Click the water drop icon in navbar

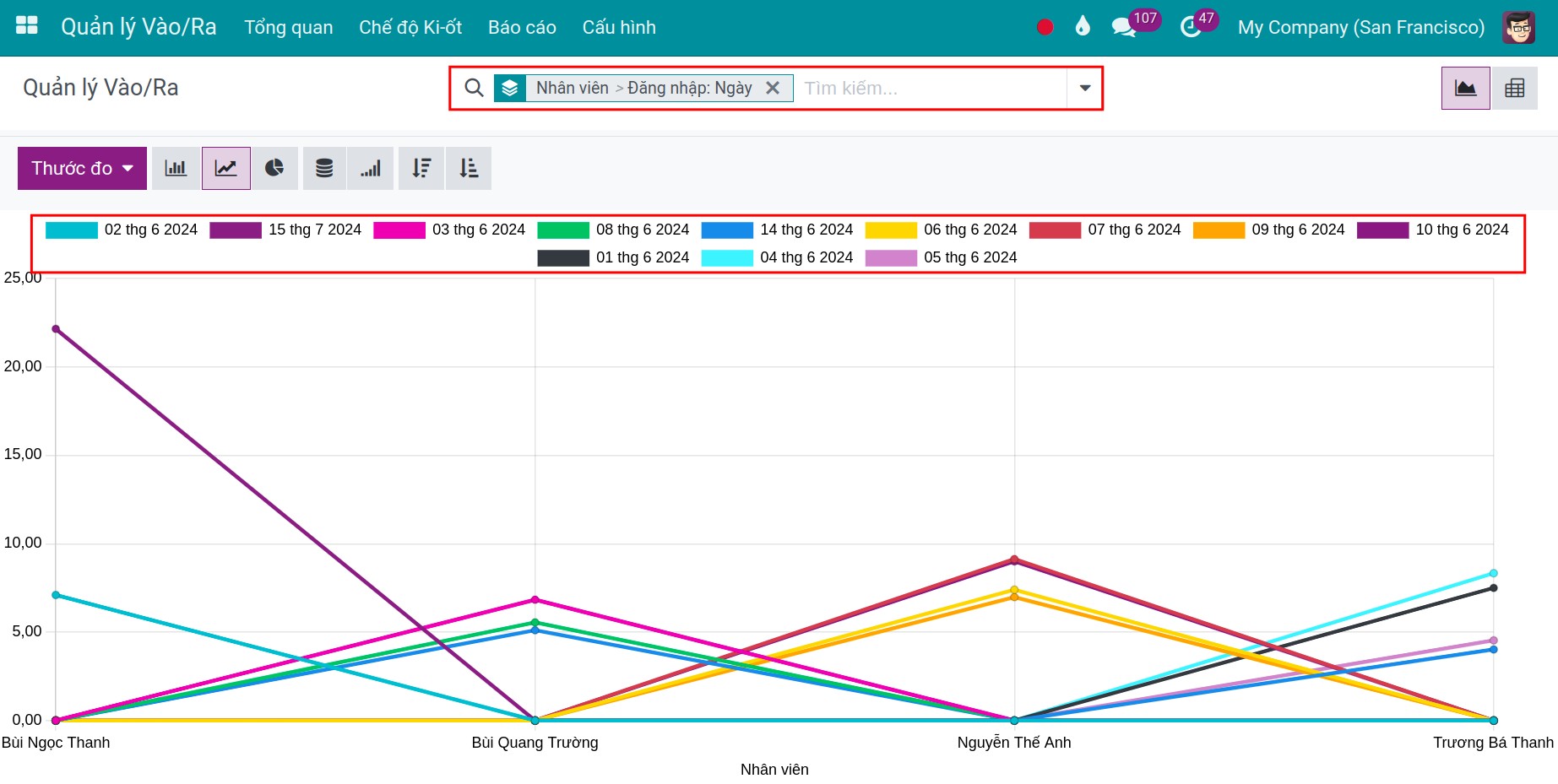(x=1083, y=26)
